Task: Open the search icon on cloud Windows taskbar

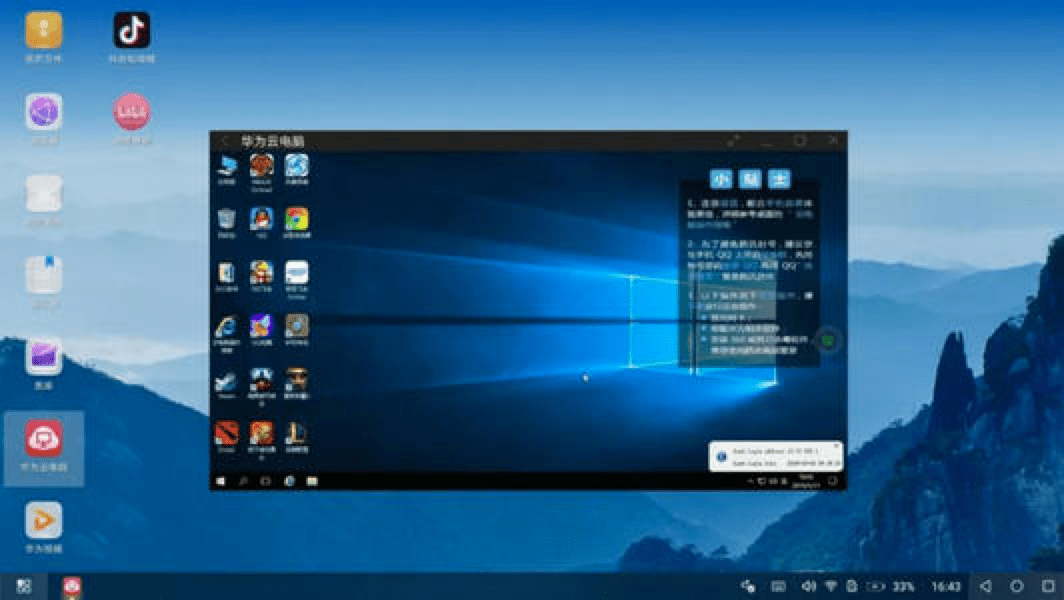Action: click(x=243, y=481)
